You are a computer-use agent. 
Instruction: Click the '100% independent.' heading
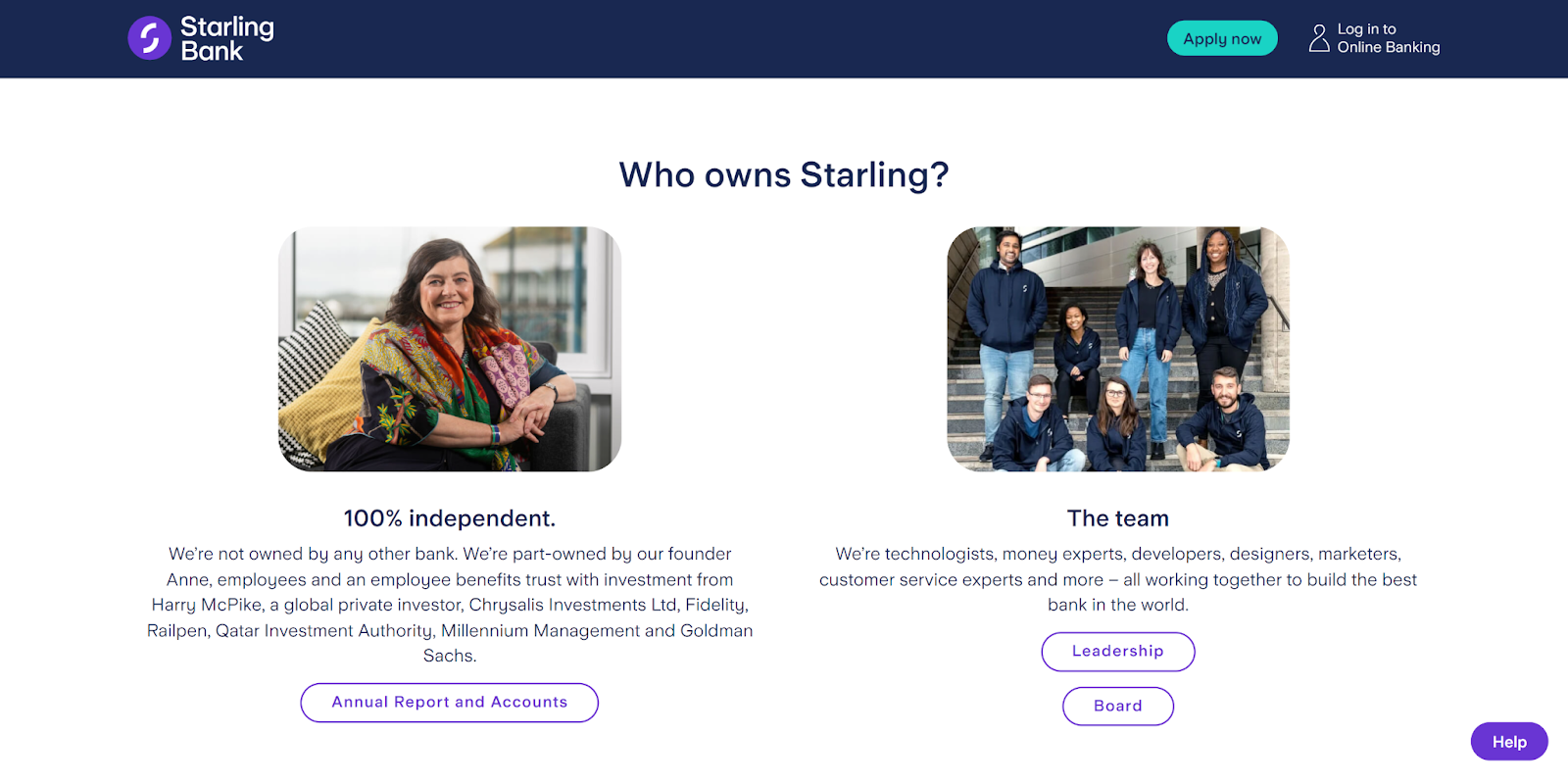pyautogui.click(x=450, y=518)
